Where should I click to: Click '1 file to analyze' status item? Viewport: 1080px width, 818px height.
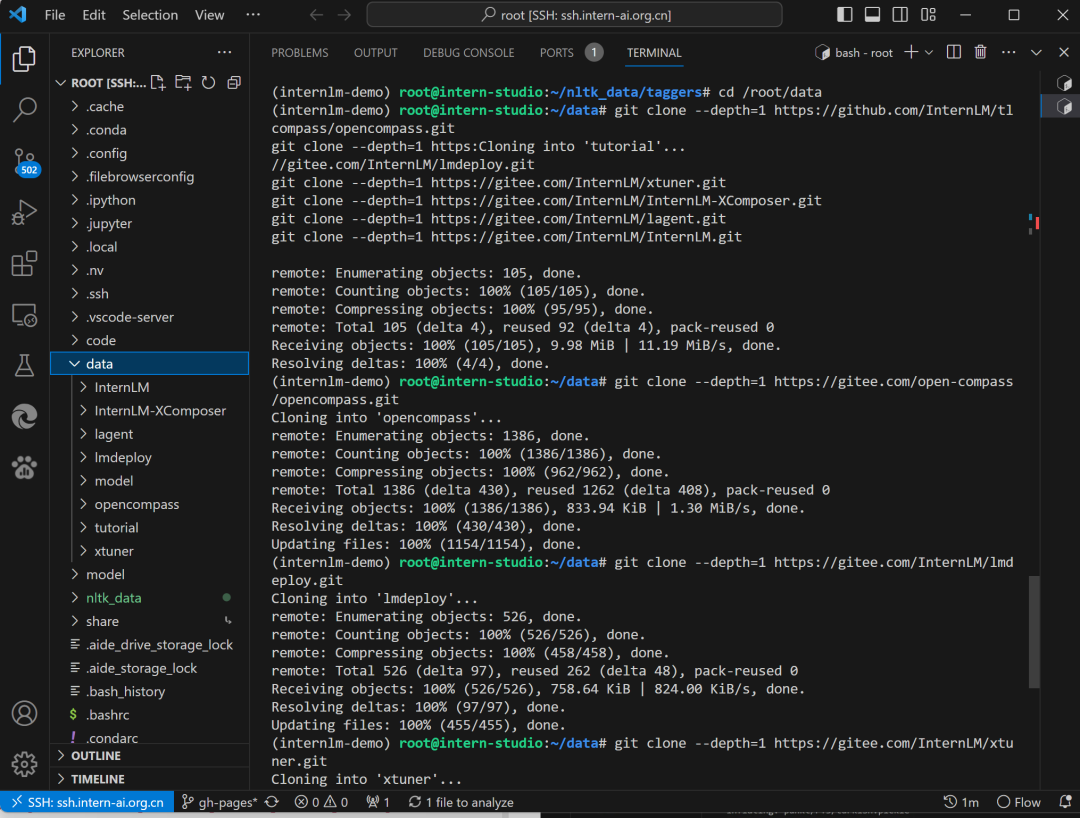coord(461,802)
